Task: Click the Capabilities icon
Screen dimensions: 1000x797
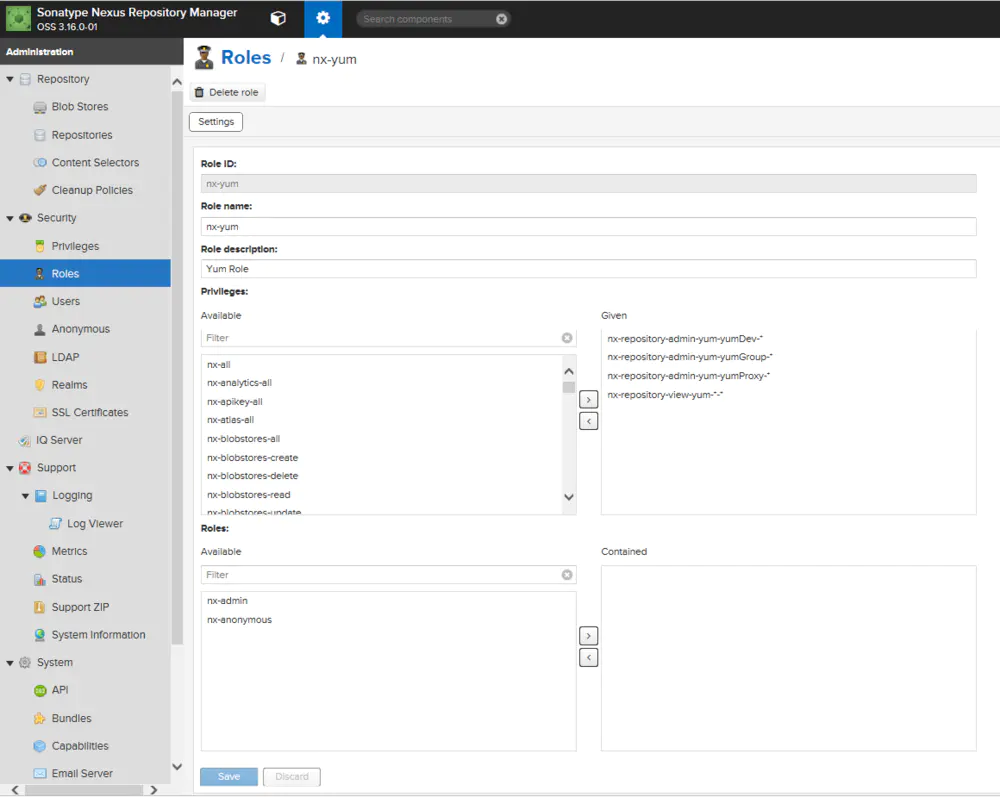Action: [x=40, y=746]
